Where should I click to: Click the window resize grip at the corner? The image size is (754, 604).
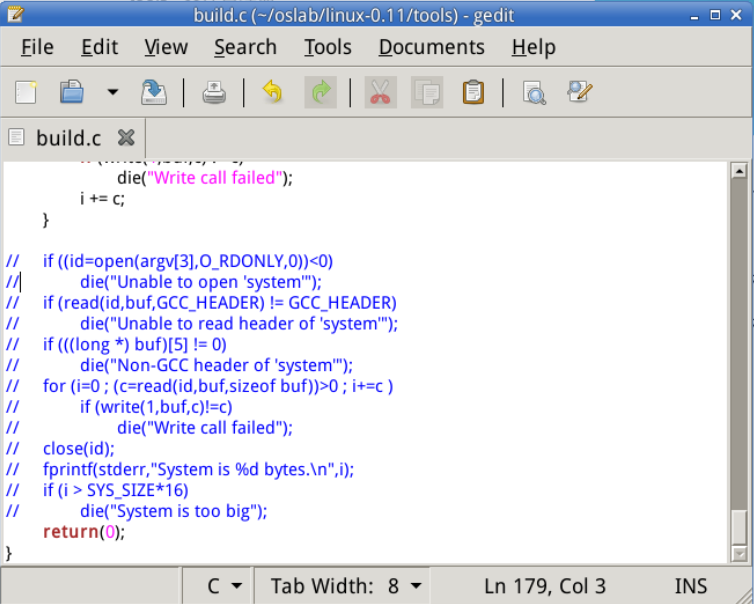744,594
